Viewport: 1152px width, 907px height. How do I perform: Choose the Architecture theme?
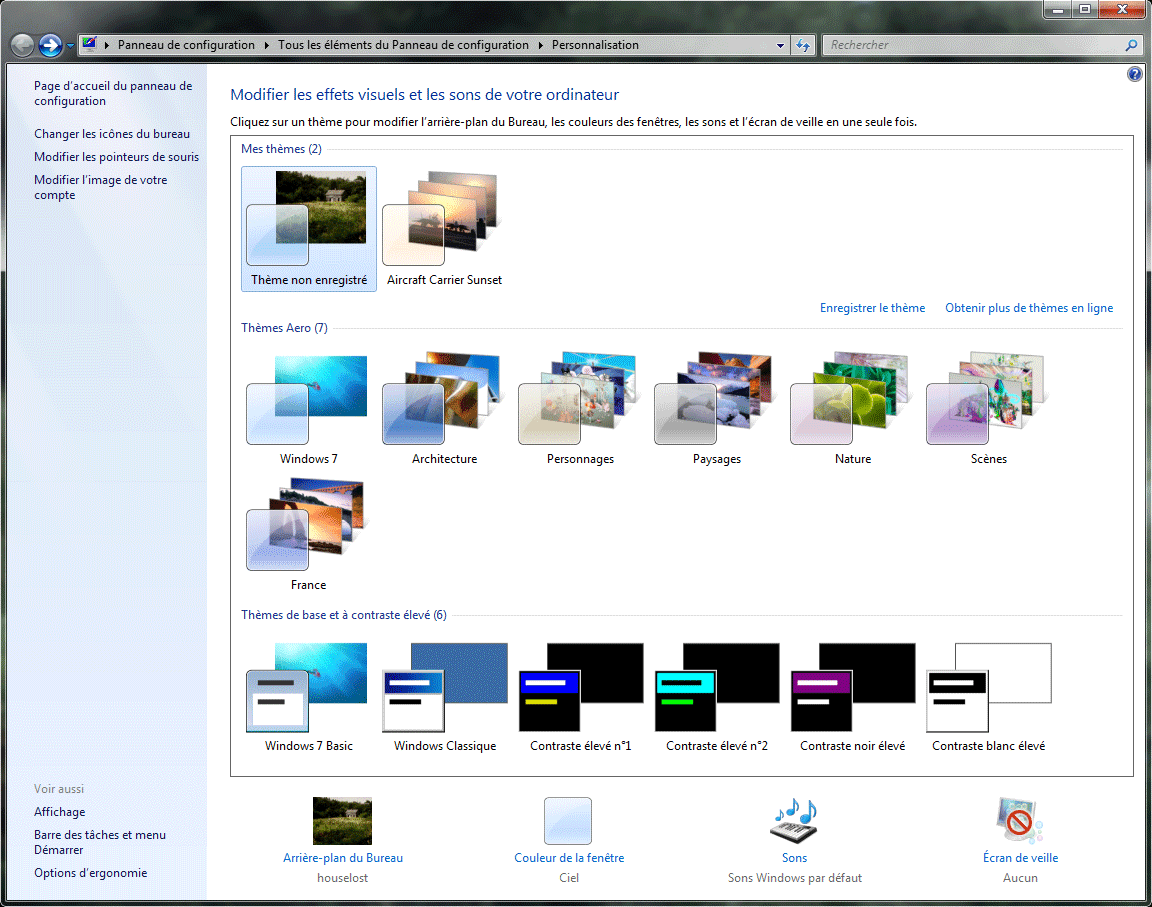(444, 409)
